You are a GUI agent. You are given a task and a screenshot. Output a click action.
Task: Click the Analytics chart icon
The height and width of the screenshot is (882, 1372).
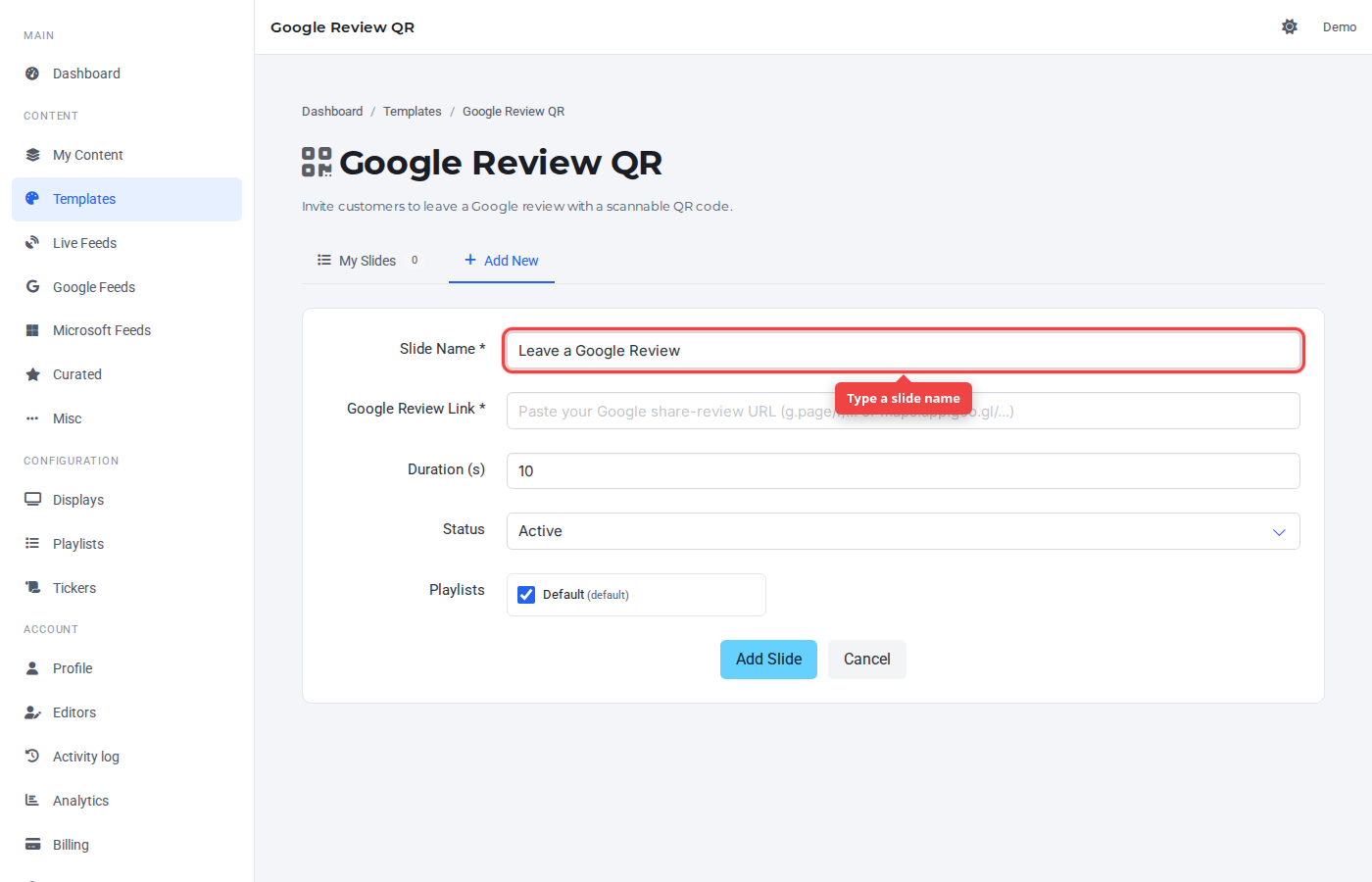tap(32, 800)
